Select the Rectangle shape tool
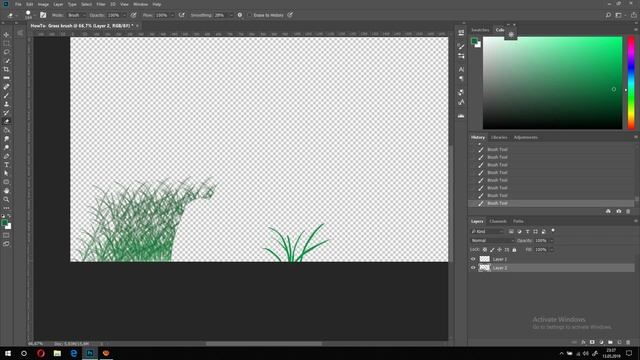Viewport: 640px width, 360px height. click(7, 182)
